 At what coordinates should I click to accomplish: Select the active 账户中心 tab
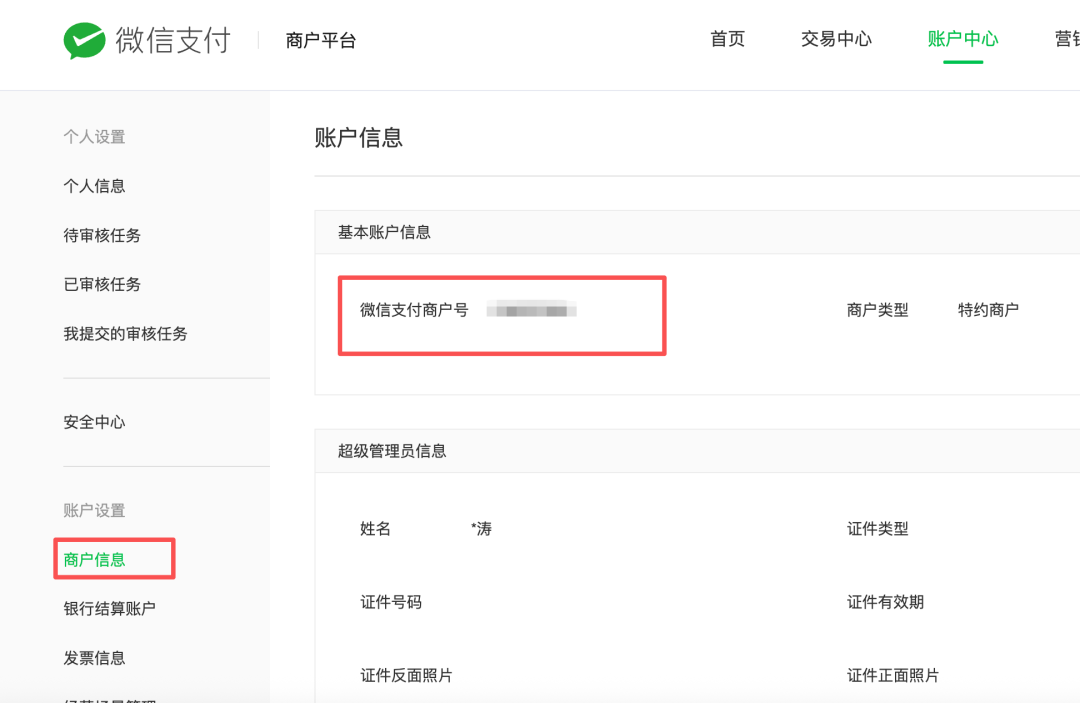(x=962, y=39)
